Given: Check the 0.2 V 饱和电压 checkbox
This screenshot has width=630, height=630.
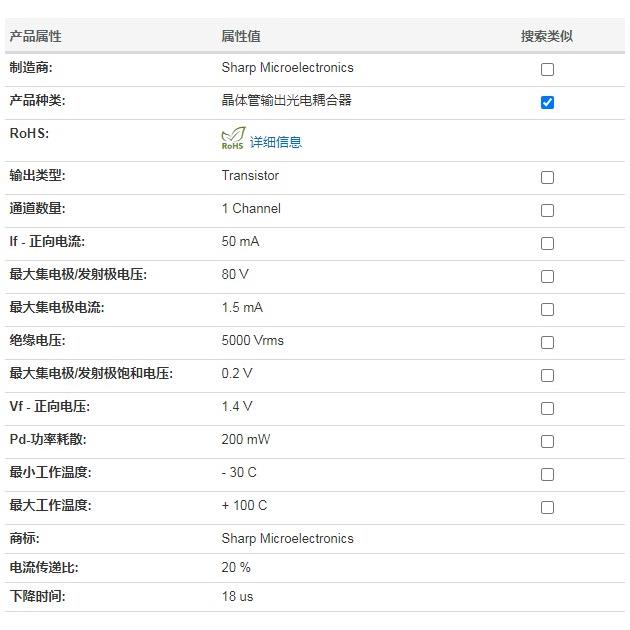Looking at the screenshot, I should tap(547, 375).
